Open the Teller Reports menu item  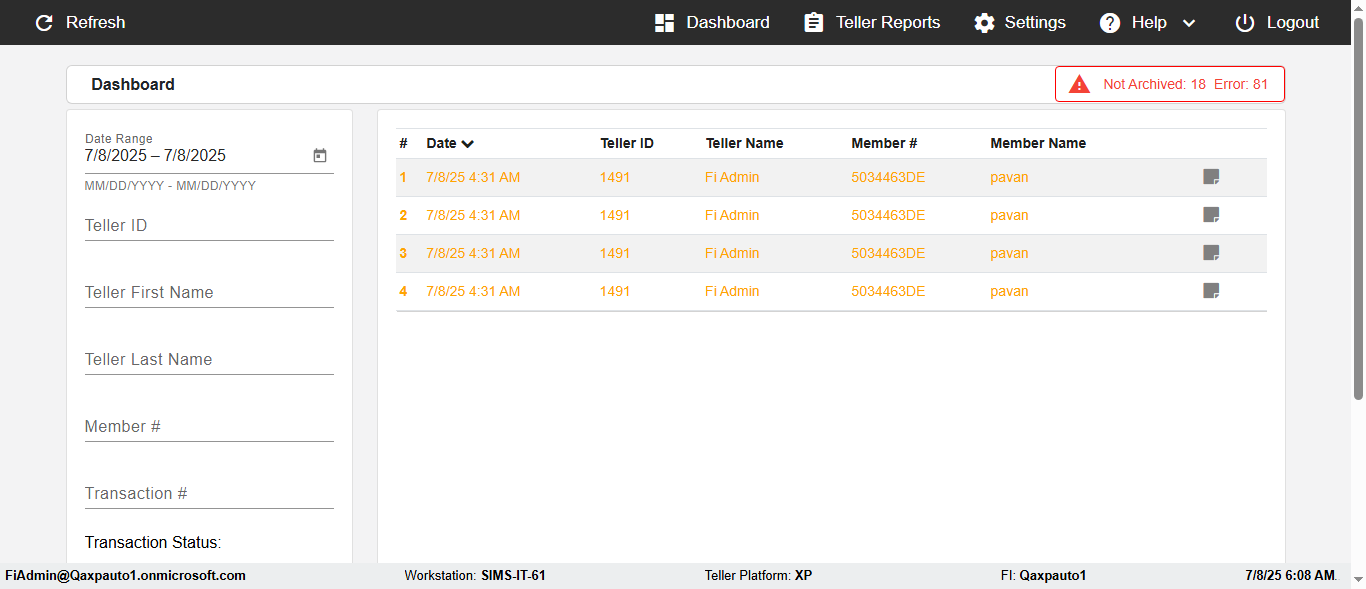(x=872, y=22)
